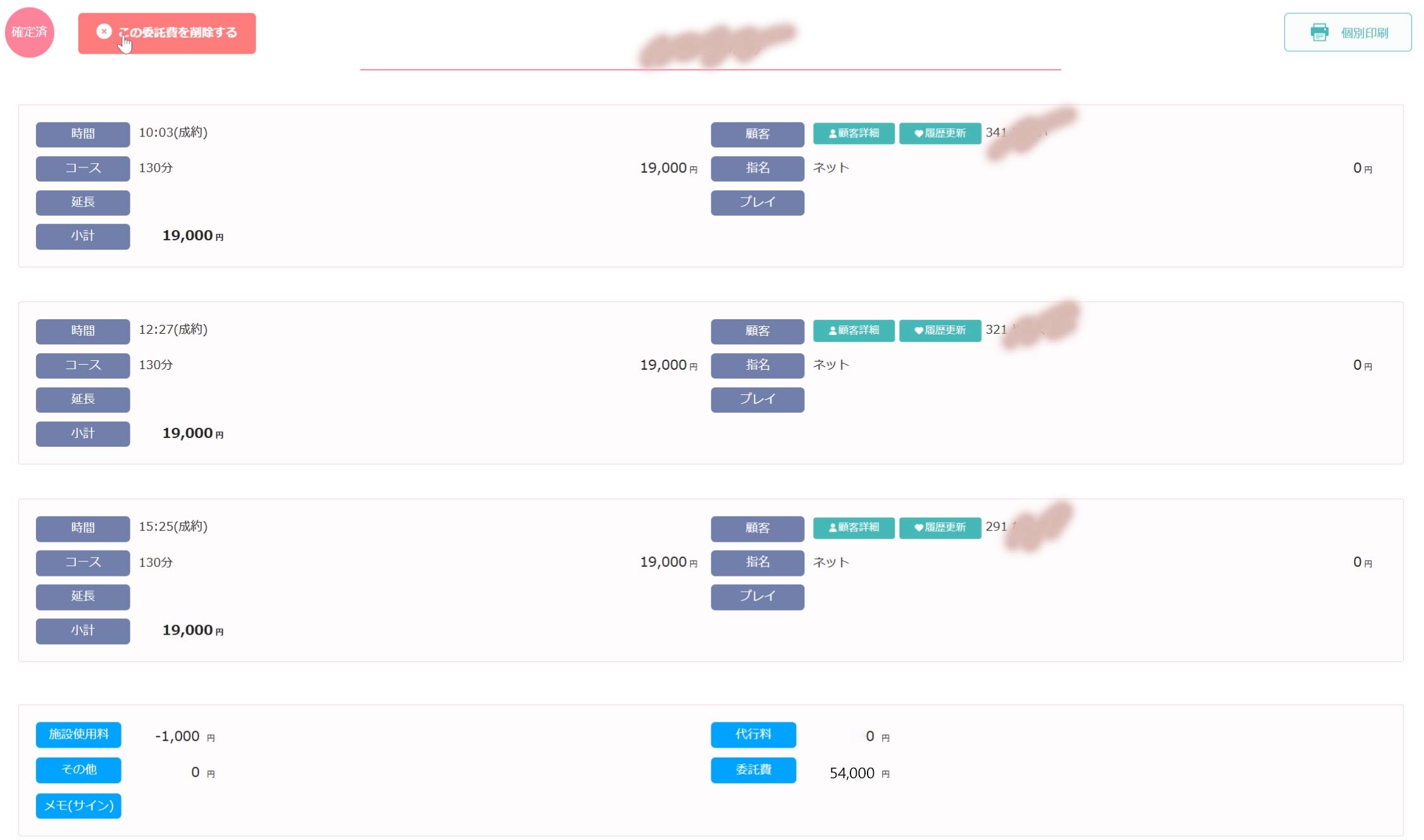Click the 施設使用料 label
Screen dimensions: 1424x840
click(x=78, y=734)
